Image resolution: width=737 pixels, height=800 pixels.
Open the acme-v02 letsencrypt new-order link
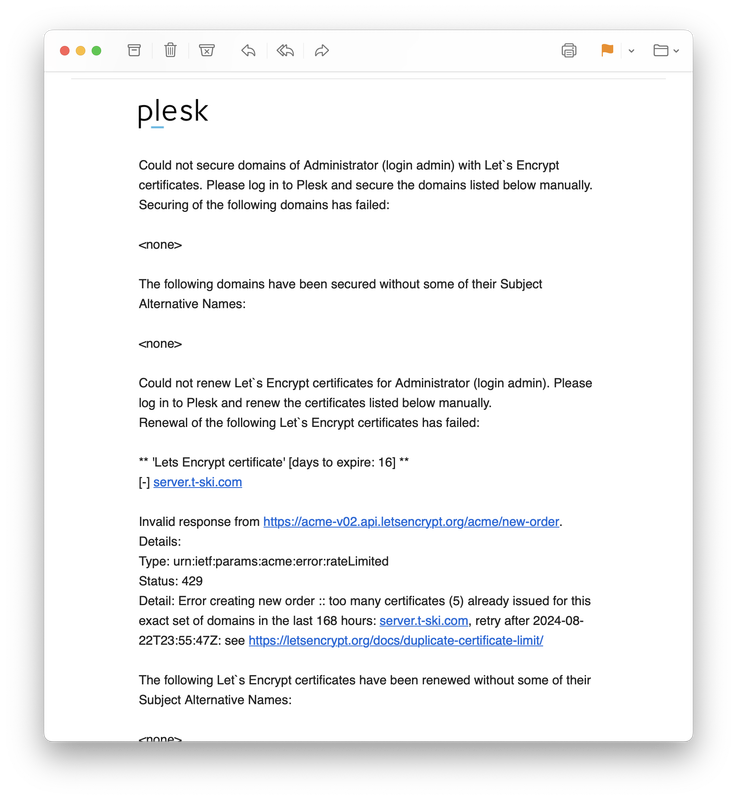[x=411, y=521]
